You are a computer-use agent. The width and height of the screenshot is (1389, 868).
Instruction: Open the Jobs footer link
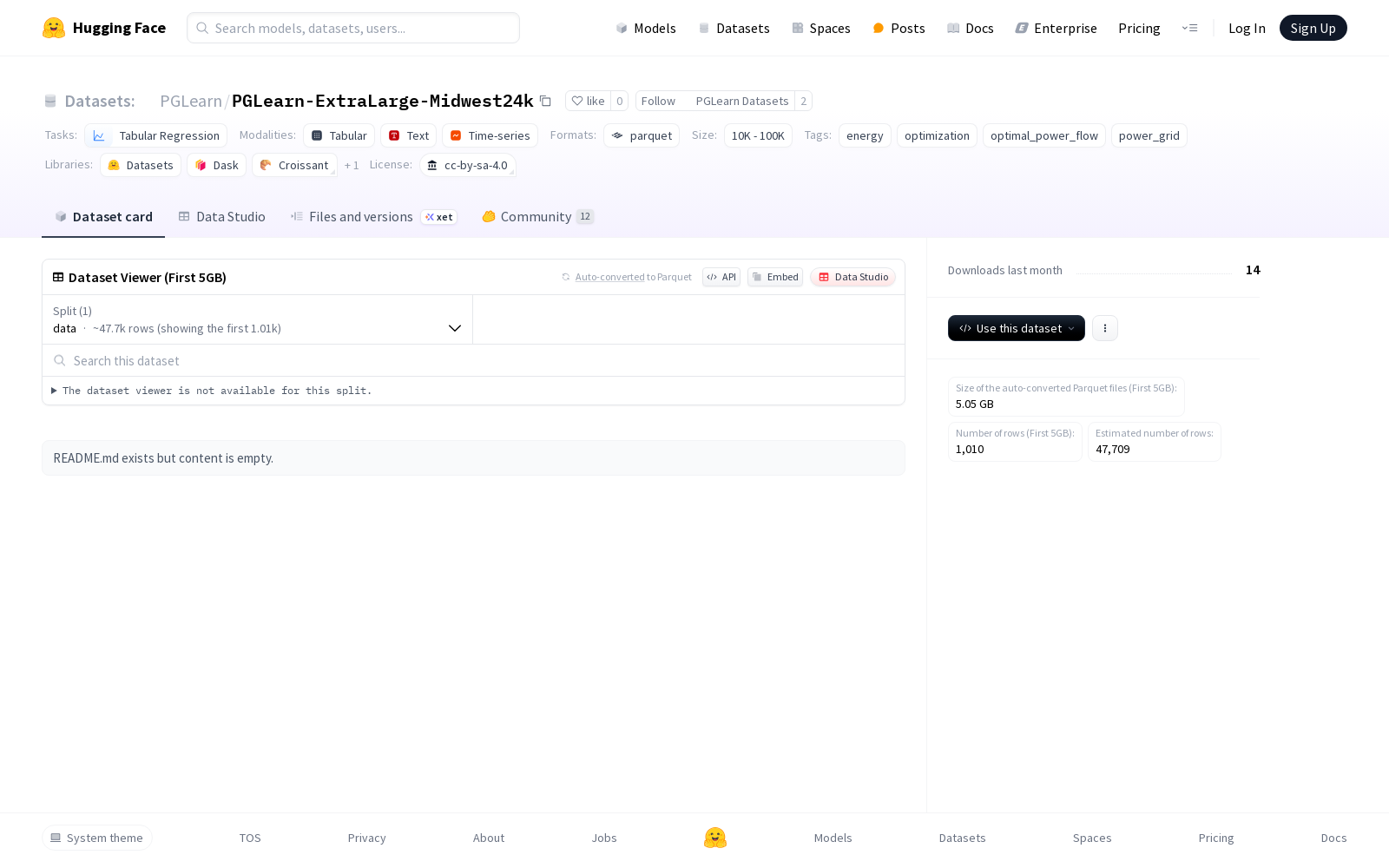[x=604, y=838]
